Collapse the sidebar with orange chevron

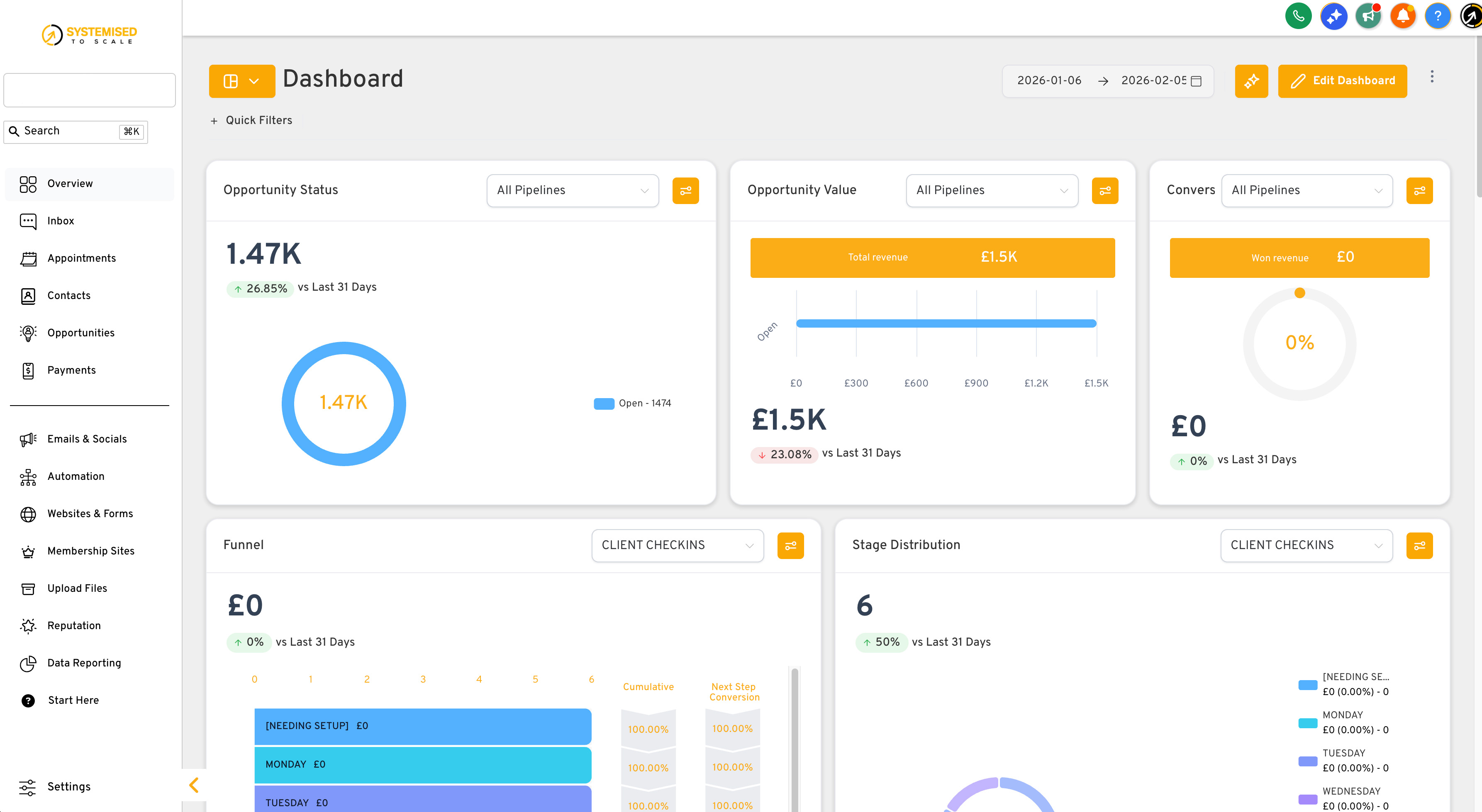tap(194, 785)
